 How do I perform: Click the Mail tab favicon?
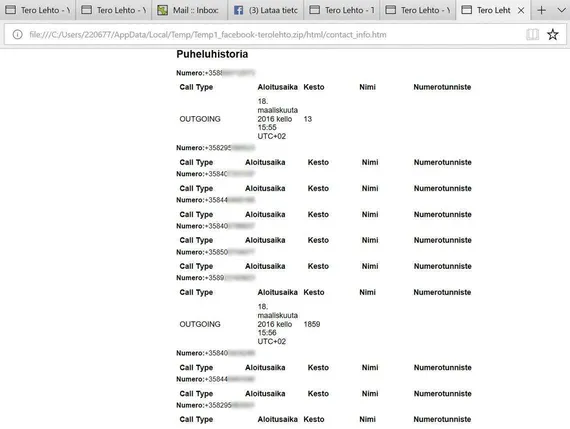[x=162, y=10]
